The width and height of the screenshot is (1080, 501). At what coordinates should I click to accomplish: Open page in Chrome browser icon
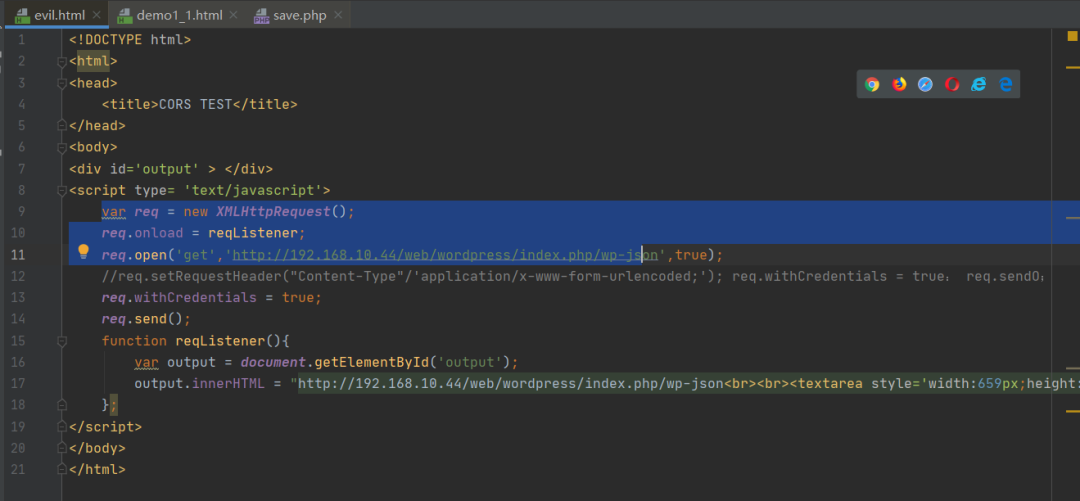pyautogui.click(x=872, y=85)
